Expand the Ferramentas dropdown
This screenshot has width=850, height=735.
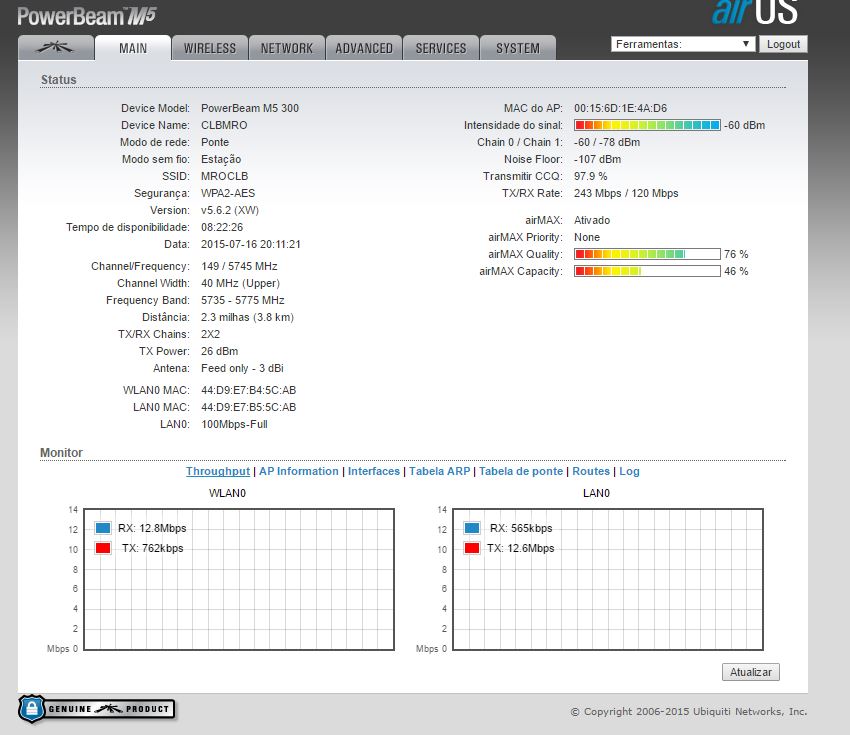[683, 44]
